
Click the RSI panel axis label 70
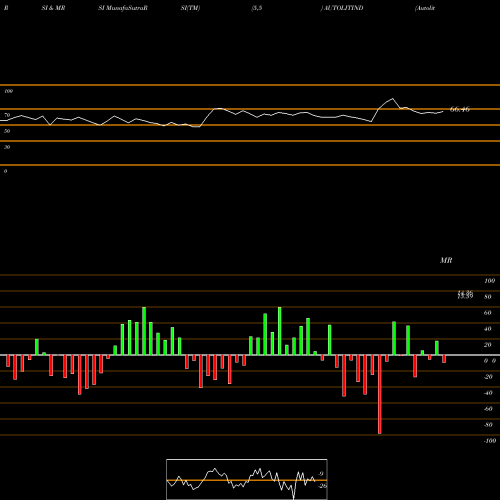tap(7, 115)
